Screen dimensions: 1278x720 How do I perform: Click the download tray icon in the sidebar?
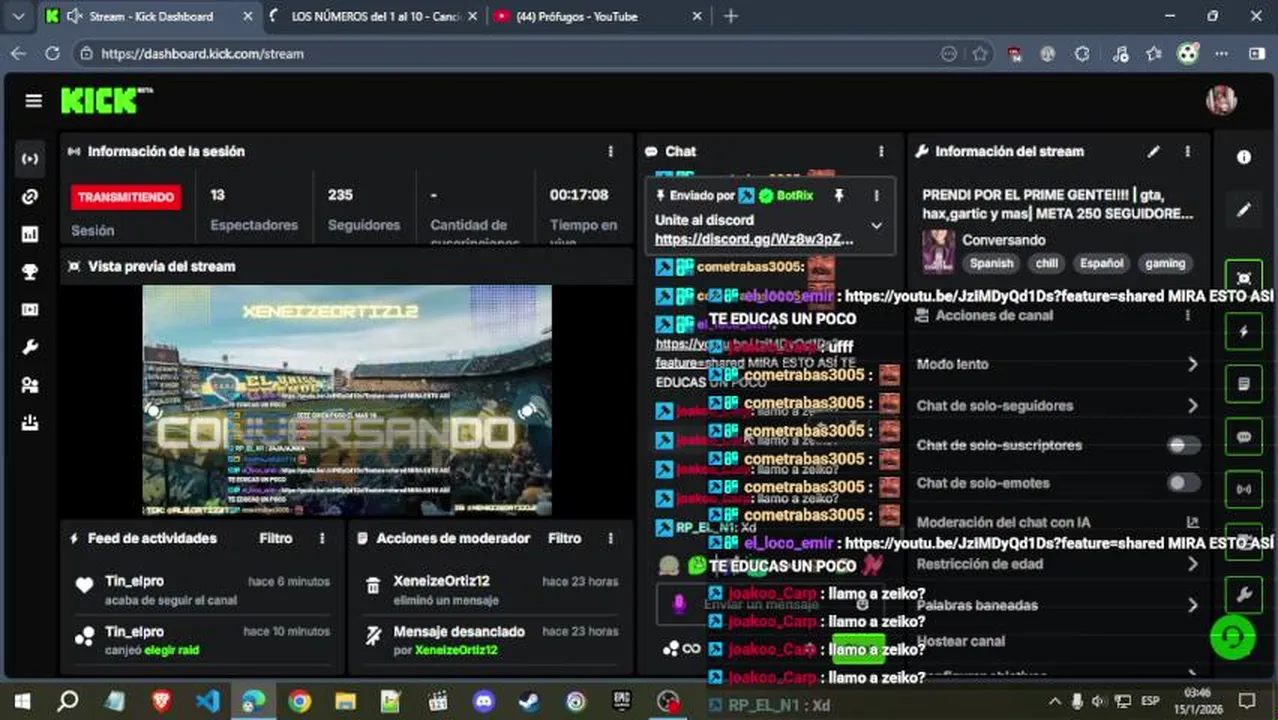click(30, 423)
